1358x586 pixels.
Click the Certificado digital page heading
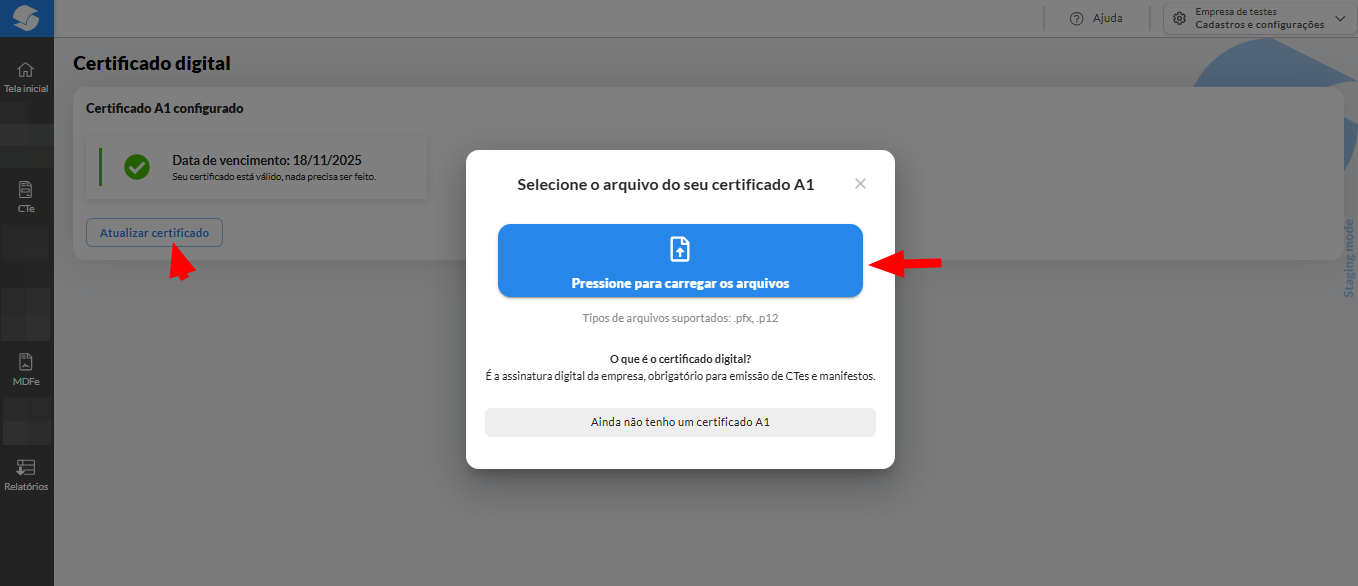click(152, 63)
